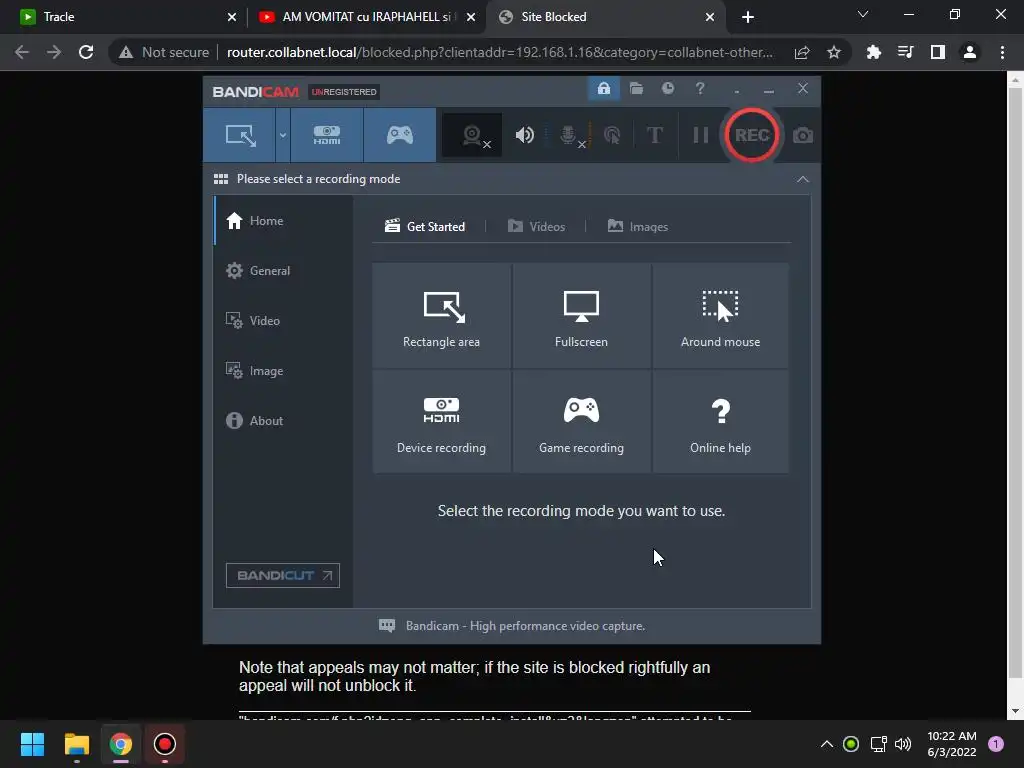Open Chrome tab search dropdown arrow
Screen dimensions: 1024x768
[x=863, y=14]
